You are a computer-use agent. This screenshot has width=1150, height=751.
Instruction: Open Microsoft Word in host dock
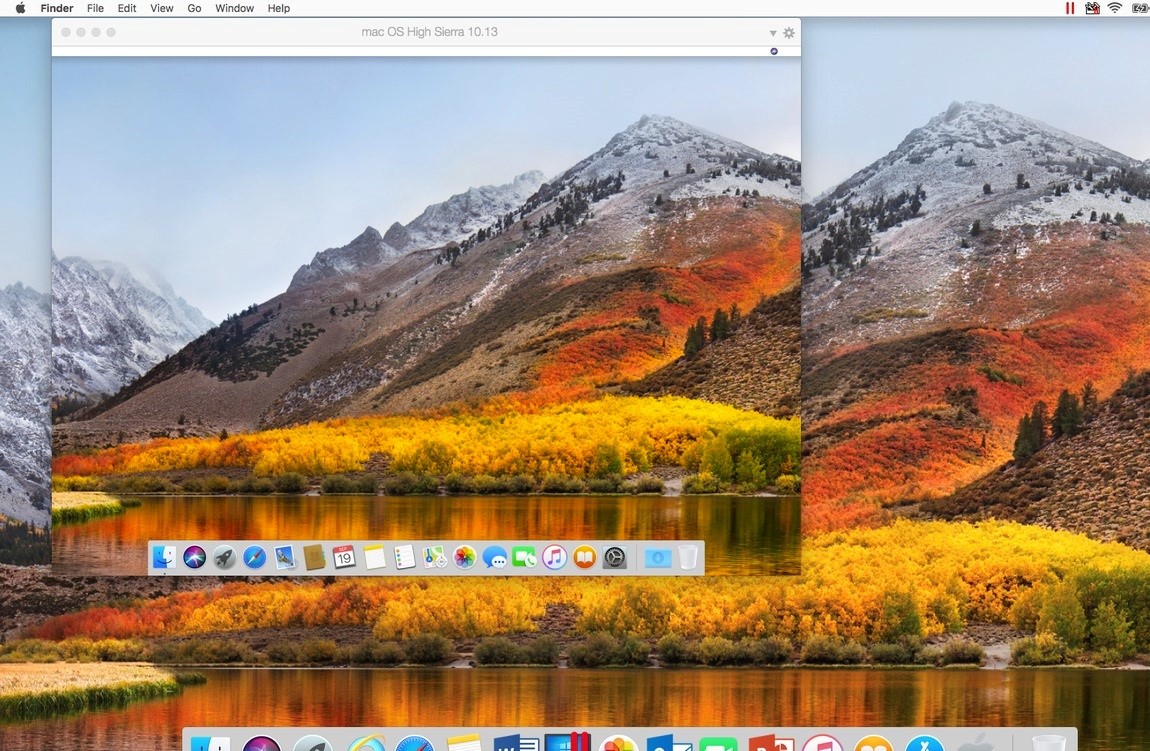(x=516, y=742)
